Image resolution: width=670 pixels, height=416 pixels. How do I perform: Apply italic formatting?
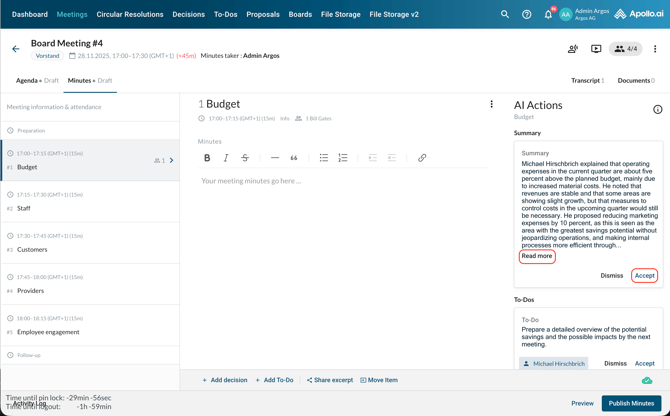[x=226, y=158]
